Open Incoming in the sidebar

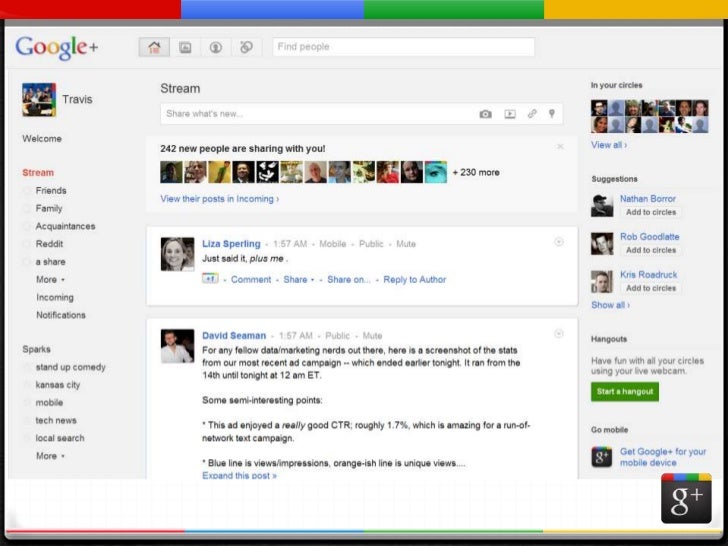(55, 297)
